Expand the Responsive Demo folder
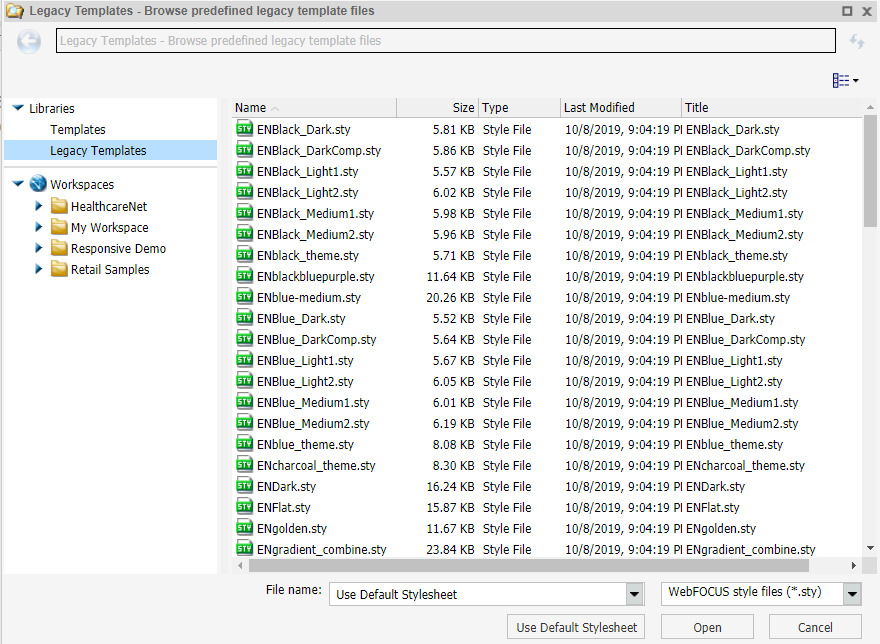The width and height of the screenshot is (880, 644). coord(39,248)
